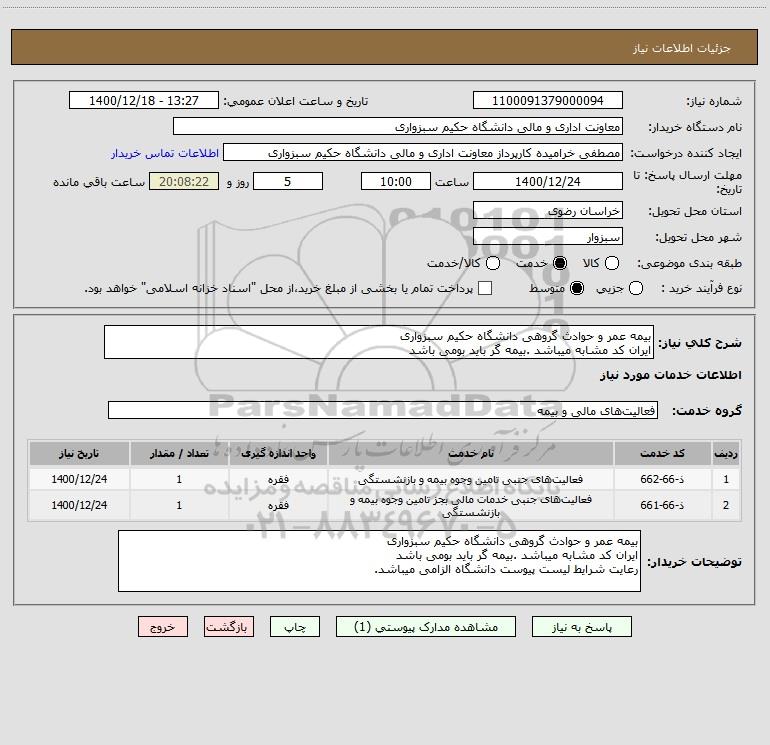Click the نام خدمت column header
This screenshot has width=770, height=745.
click(x=470, y=453)
